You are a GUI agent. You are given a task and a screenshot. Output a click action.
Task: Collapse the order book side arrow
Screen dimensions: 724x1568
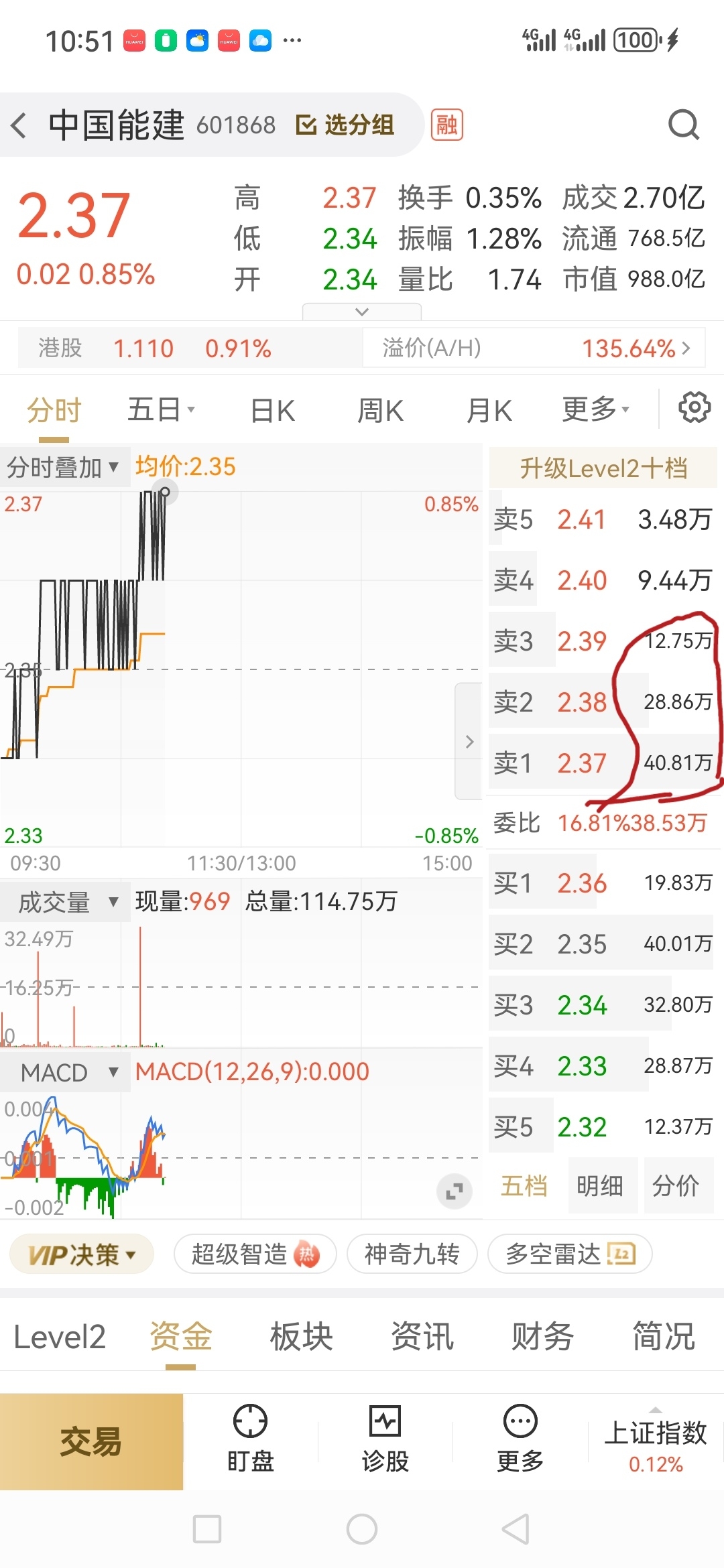point(469,741)
